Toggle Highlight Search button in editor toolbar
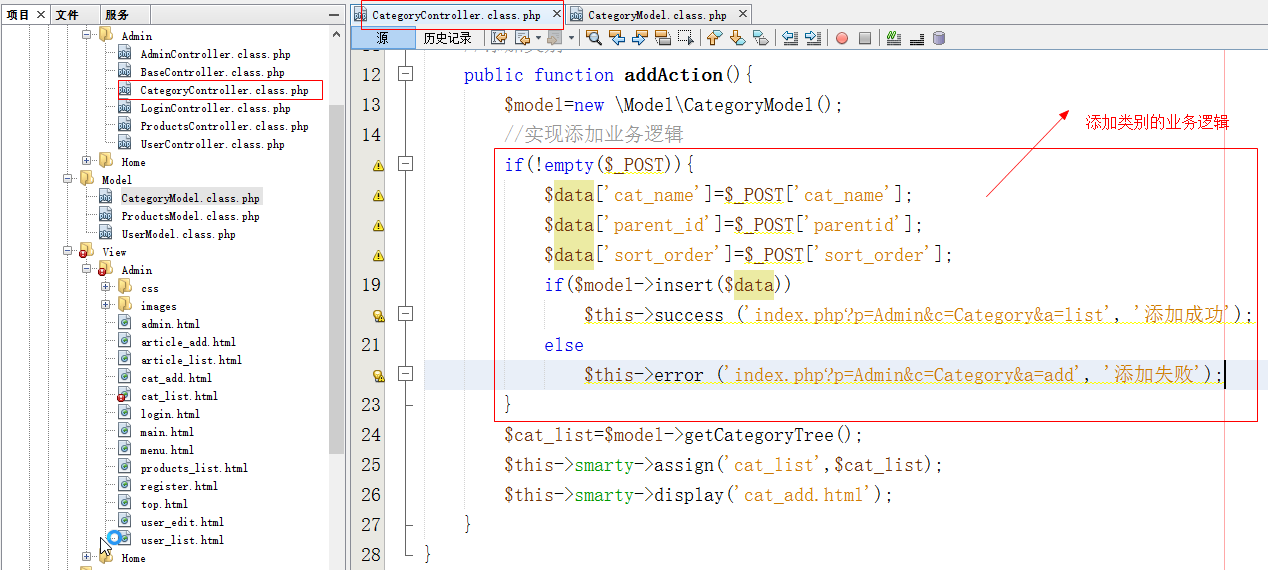Viewport: 1268px width, 570px height. point(663,38)
